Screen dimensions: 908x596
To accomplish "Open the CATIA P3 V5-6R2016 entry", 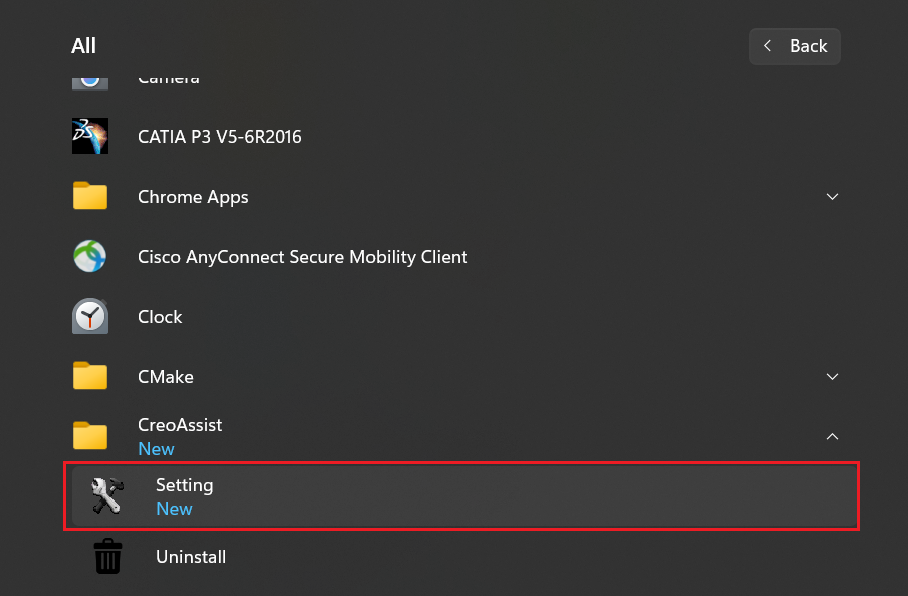I will 219,137.
